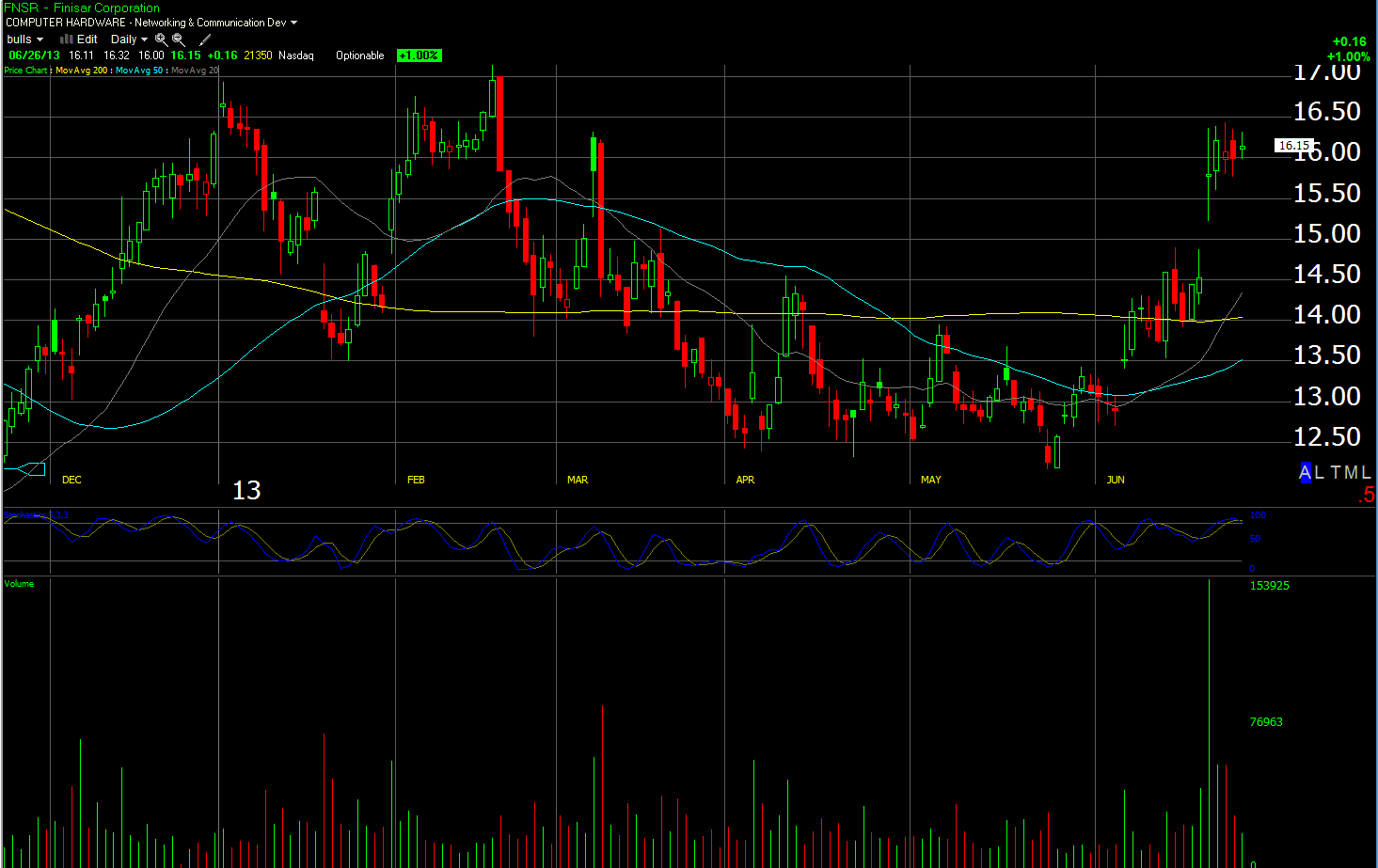The width and height of the screenshot is (1378, 868).
Task: Open the Daily timeframe dropdown
Action: click(x=129, y=39)
